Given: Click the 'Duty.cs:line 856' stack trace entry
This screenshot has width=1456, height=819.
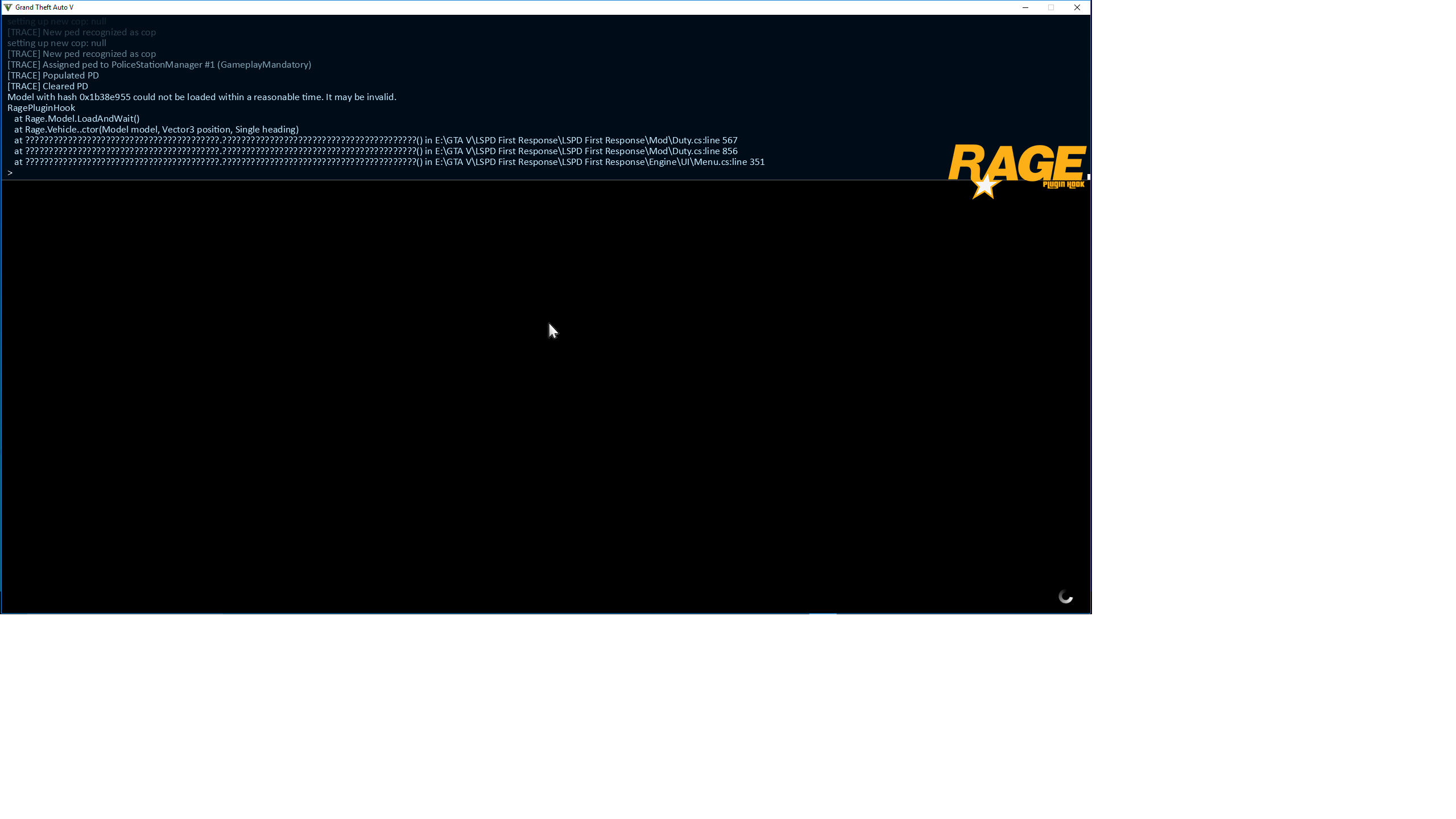Looking at the screenshot, I should [x=704, y=151].
